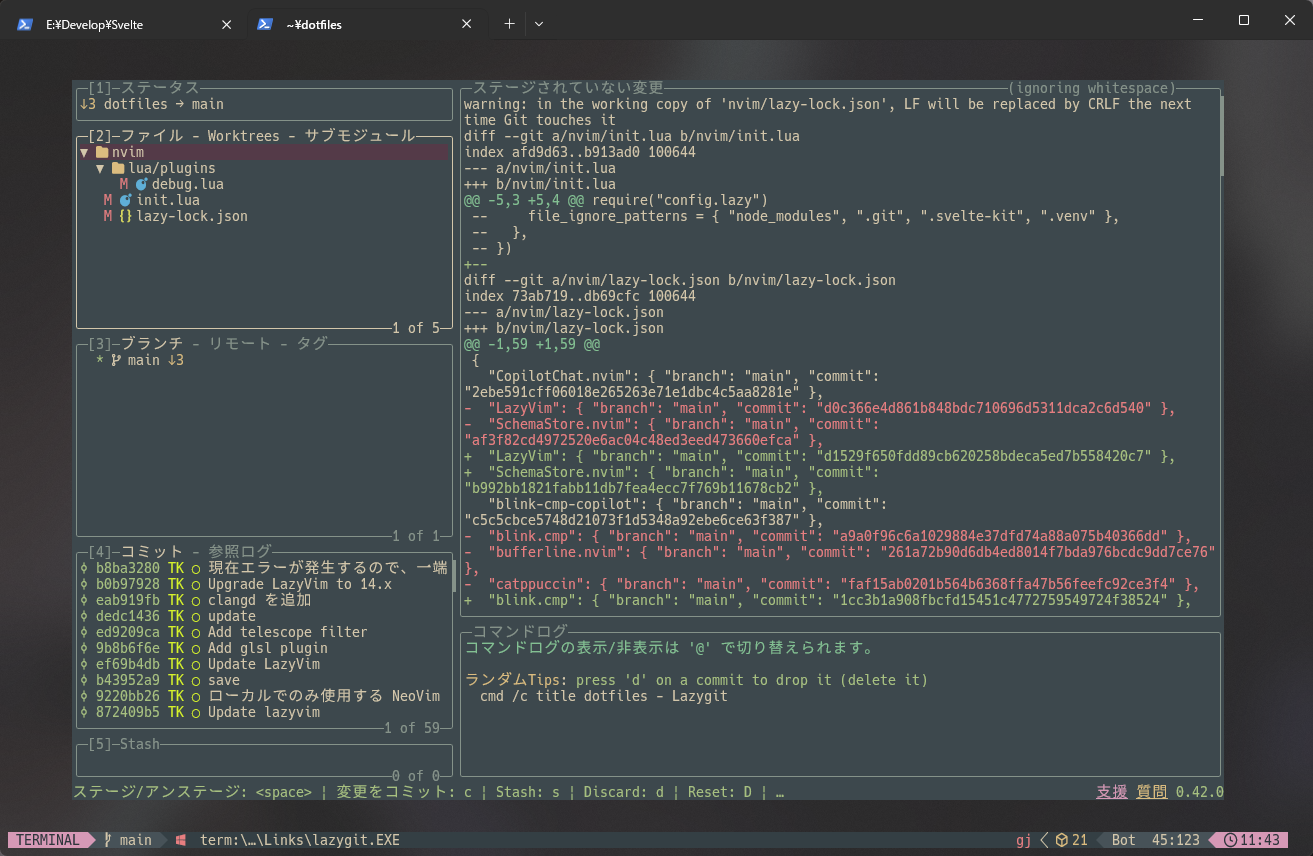The width and height of the screenshot is (1313, 856).
Task: Select commit 'clangd を追加'
Action: (x=264, y=600)
